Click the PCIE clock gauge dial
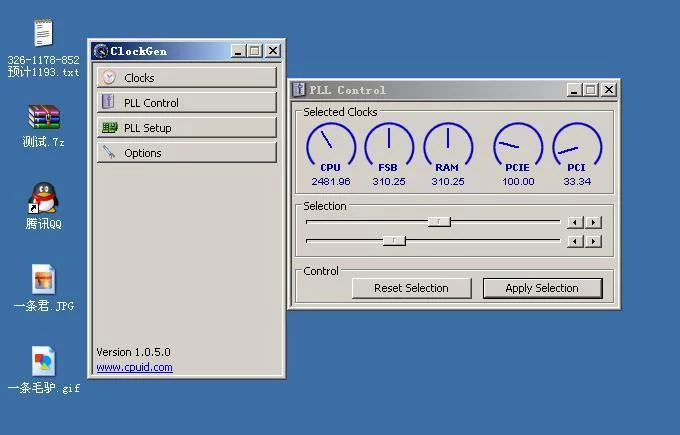Image resolution: width=680 pixels, height=435 pixels. pos(518,147)
